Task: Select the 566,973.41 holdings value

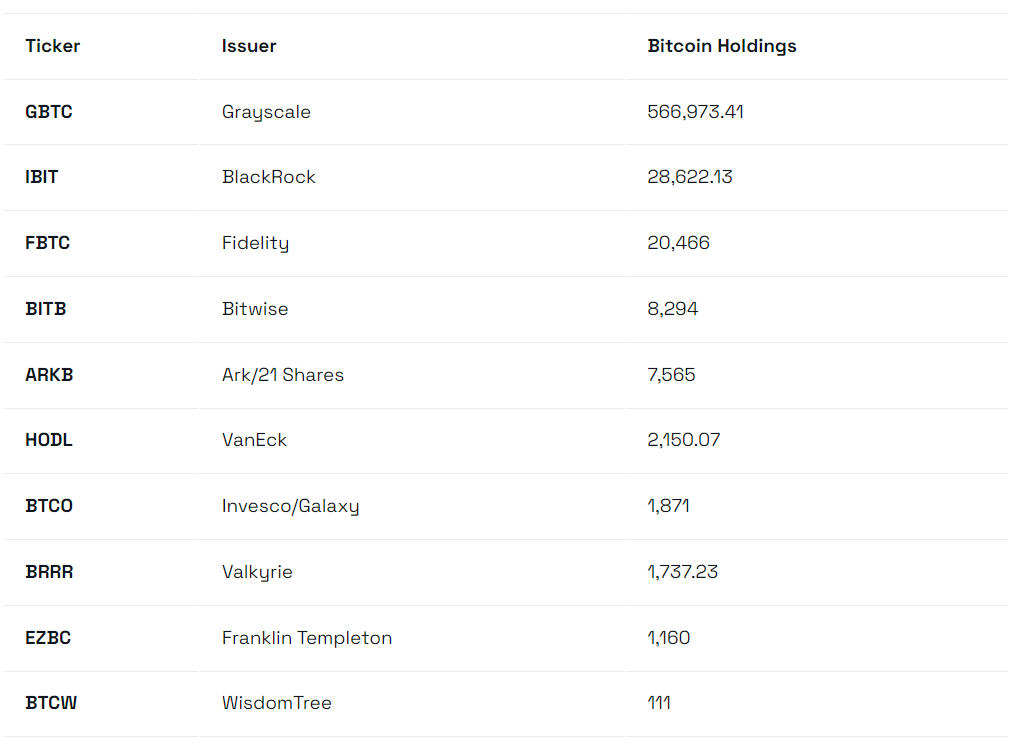Action: tap(695, 112)
